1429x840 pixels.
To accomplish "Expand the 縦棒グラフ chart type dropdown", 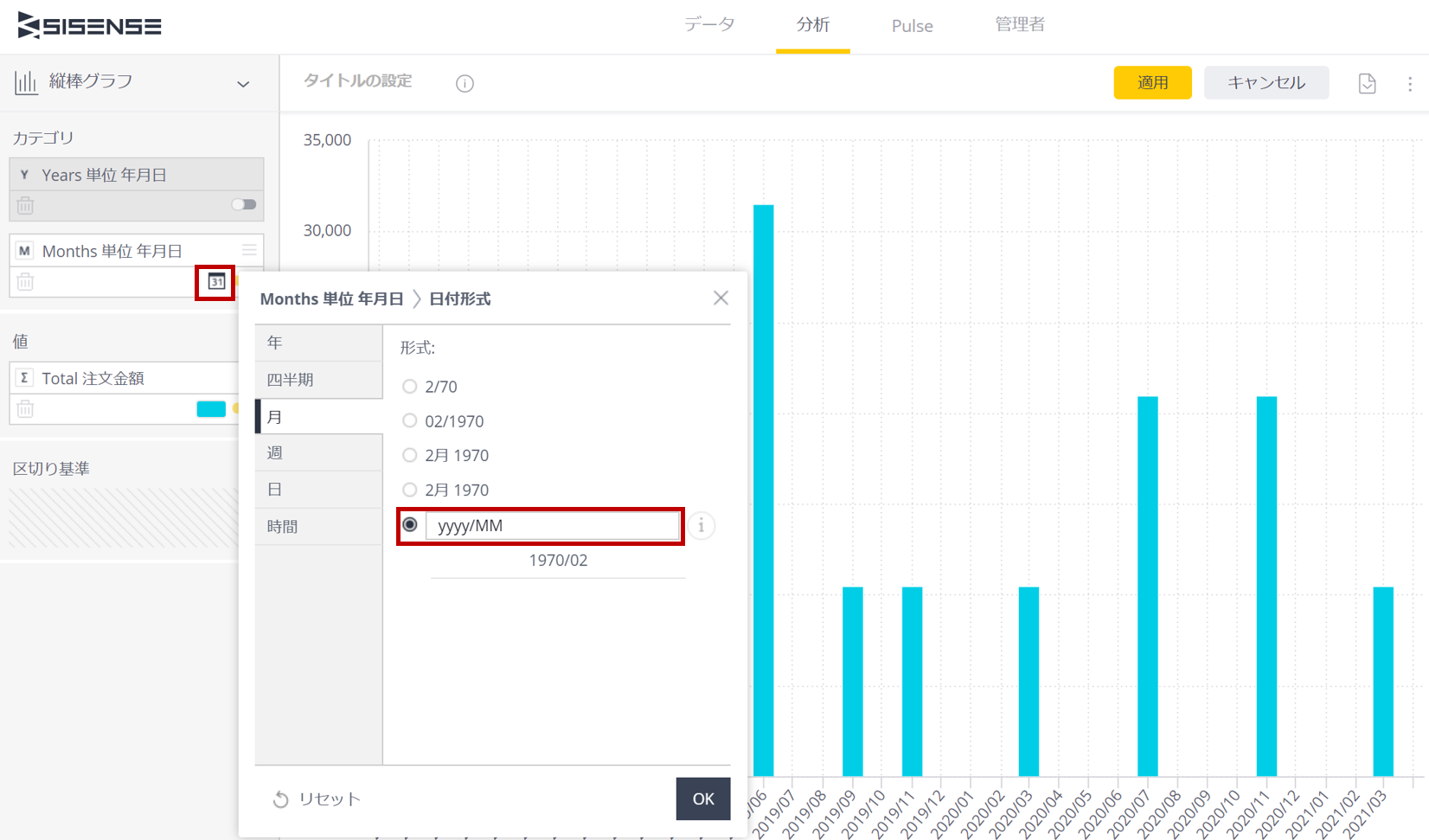I will click(x=243, y=84).
